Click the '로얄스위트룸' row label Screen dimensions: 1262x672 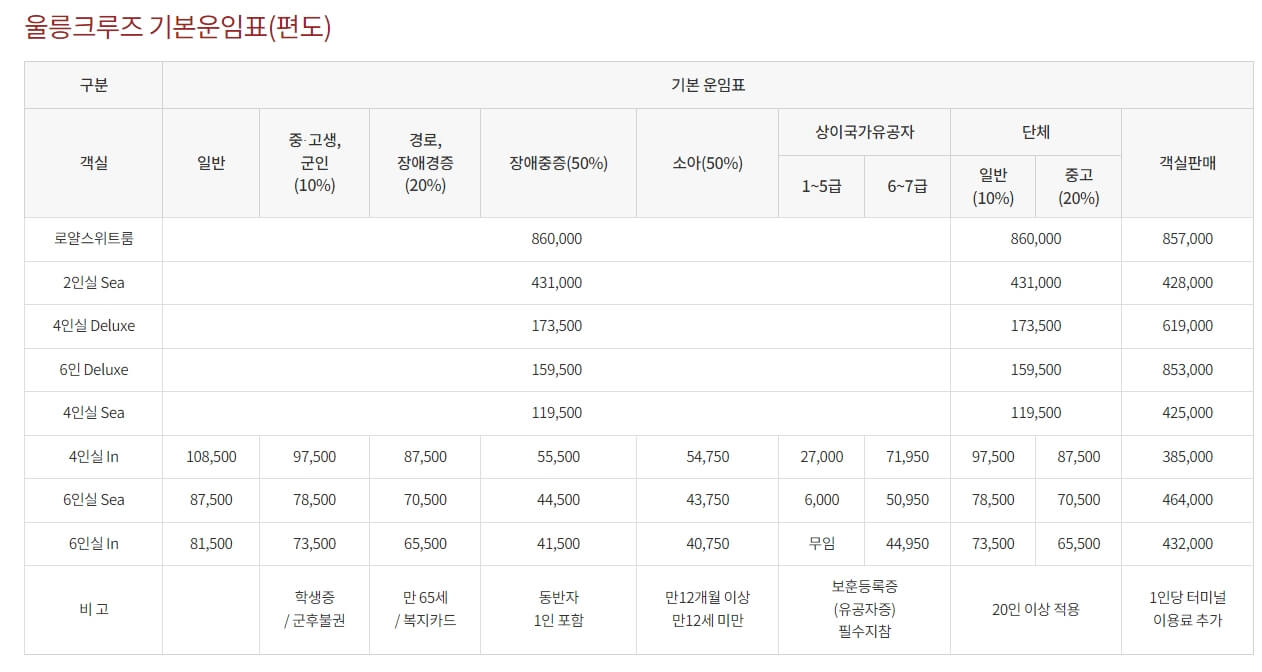pos(94,239)
